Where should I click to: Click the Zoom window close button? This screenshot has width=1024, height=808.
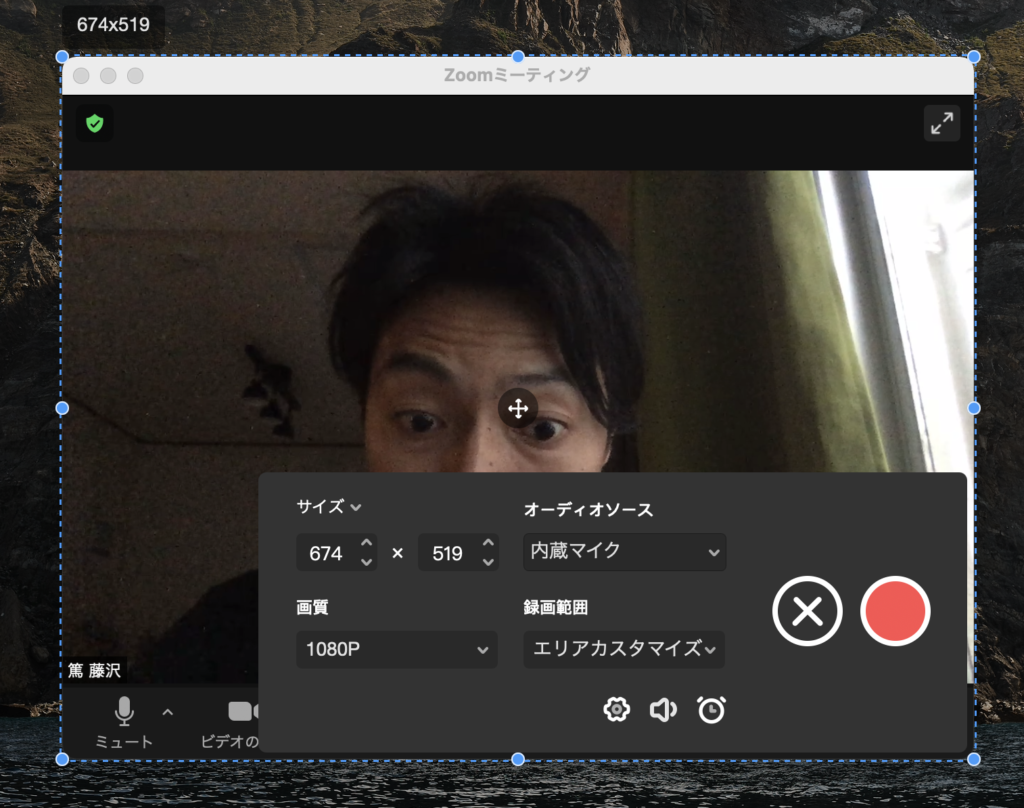click(82, 76)
